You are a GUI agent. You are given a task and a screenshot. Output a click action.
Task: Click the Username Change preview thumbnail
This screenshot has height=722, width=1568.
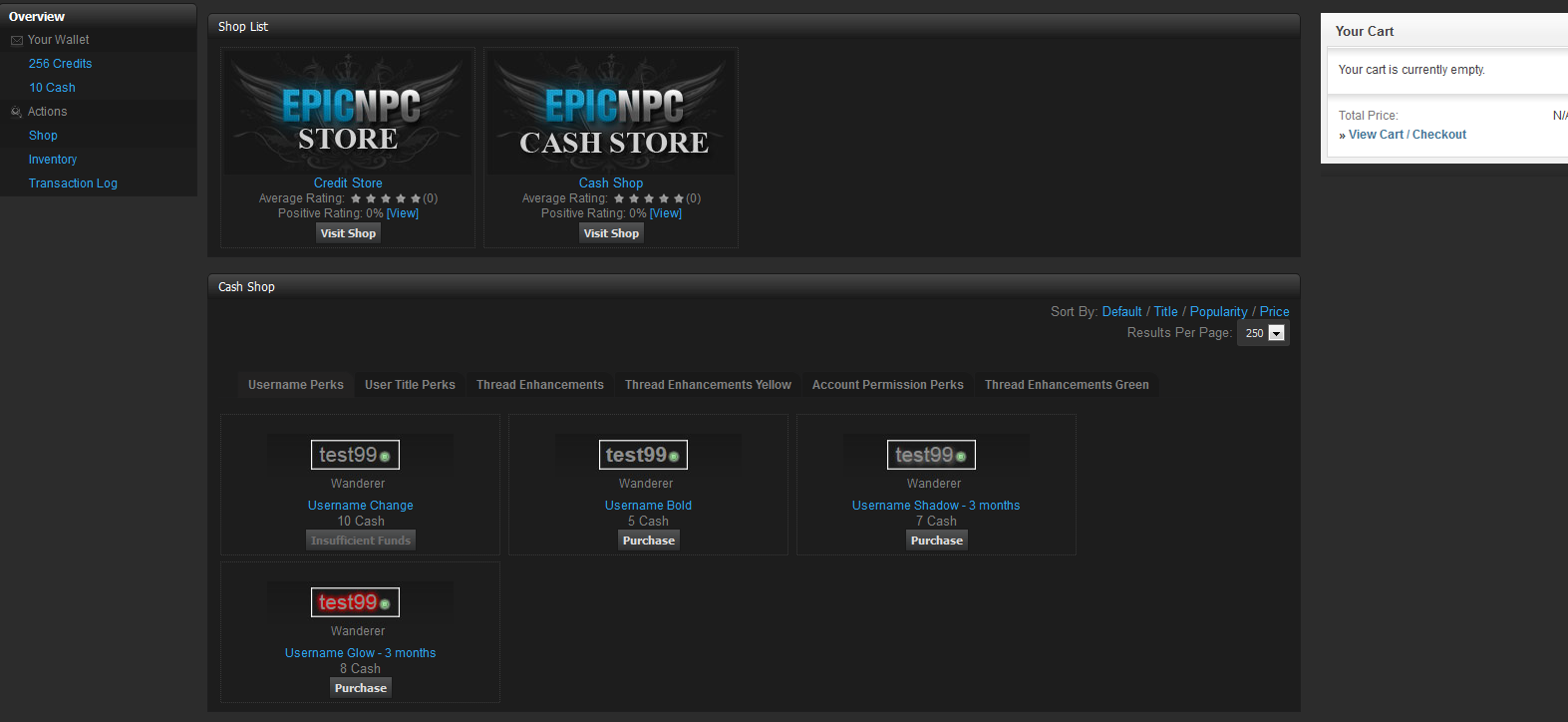pyautogui.click(x=355, y=455)
